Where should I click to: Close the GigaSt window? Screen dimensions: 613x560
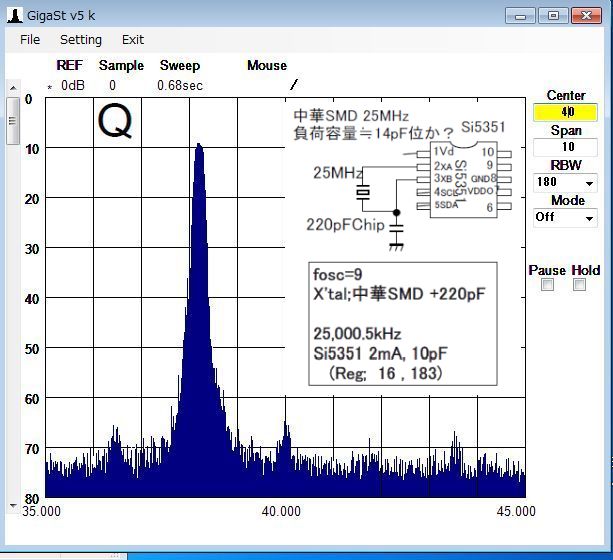click(x=586, y=16)
